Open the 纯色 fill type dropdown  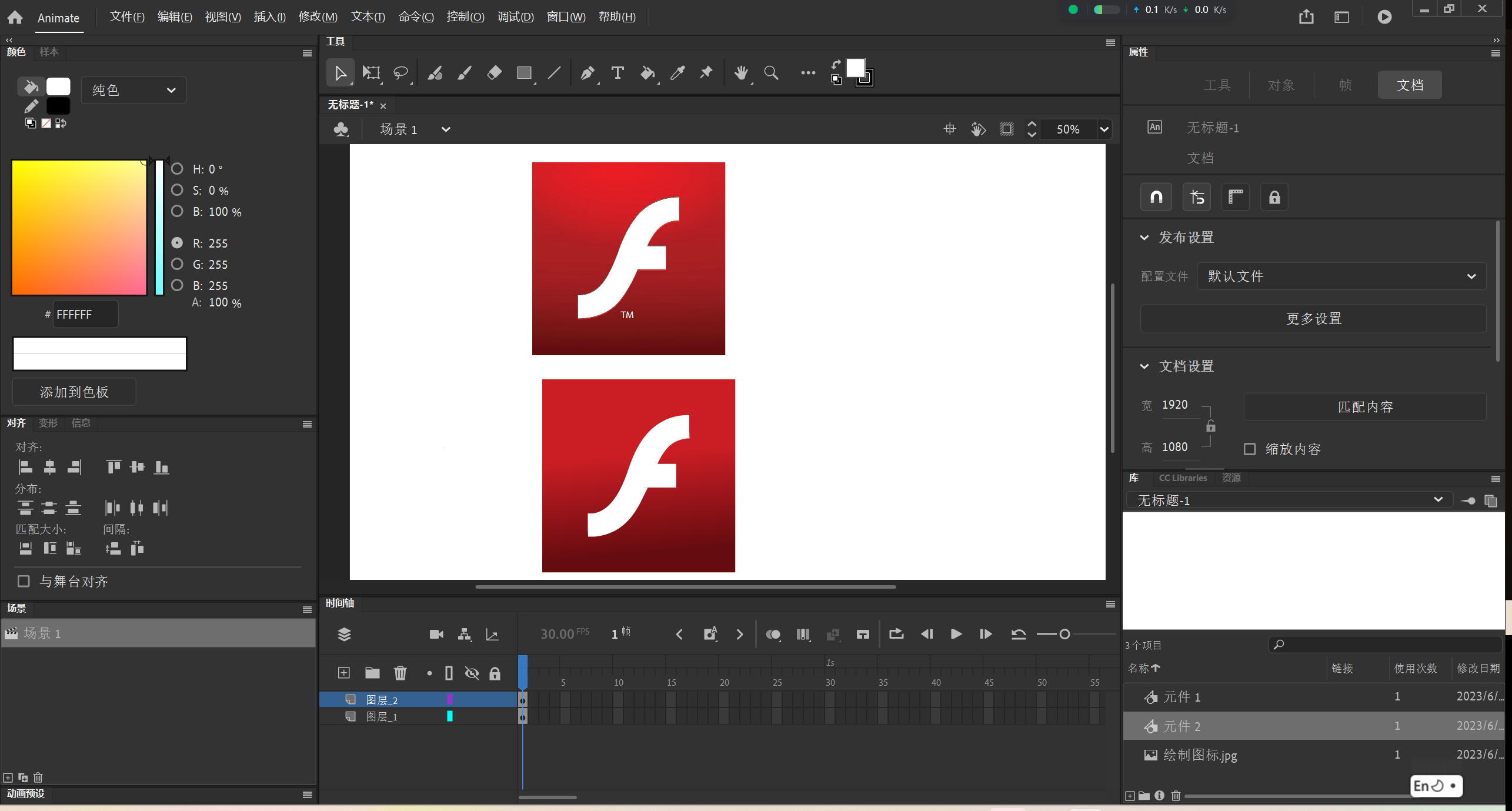133,90
